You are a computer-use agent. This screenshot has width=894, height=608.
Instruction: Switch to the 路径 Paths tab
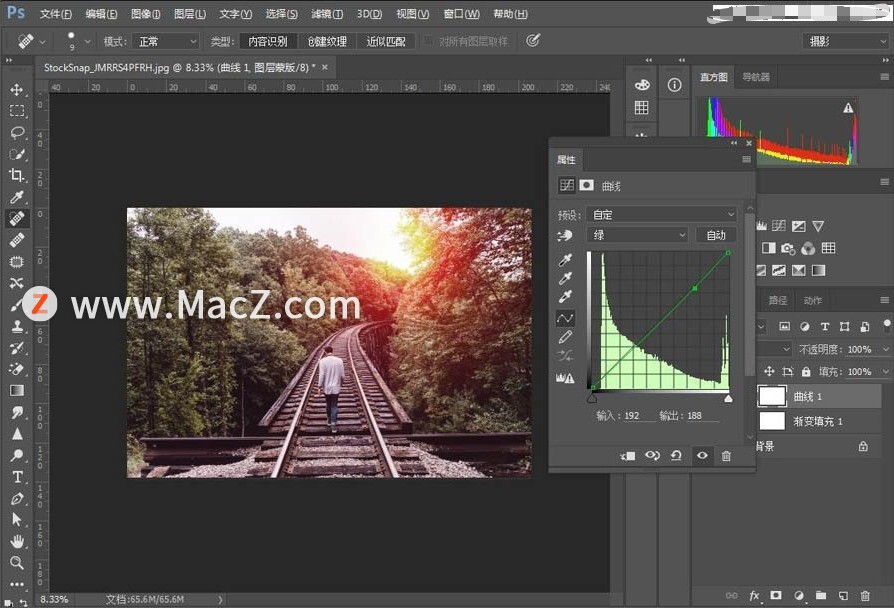click(x=778, y=300)
